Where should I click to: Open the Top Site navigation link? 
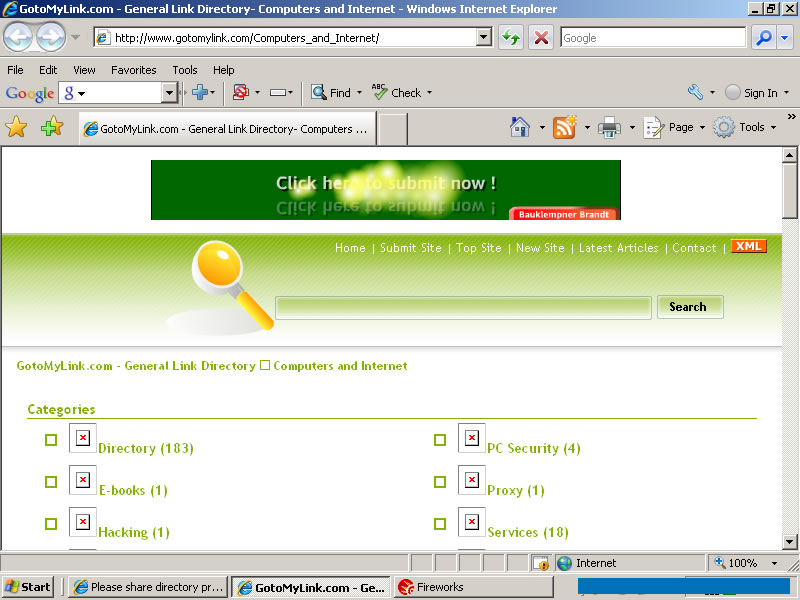[479, 247]
